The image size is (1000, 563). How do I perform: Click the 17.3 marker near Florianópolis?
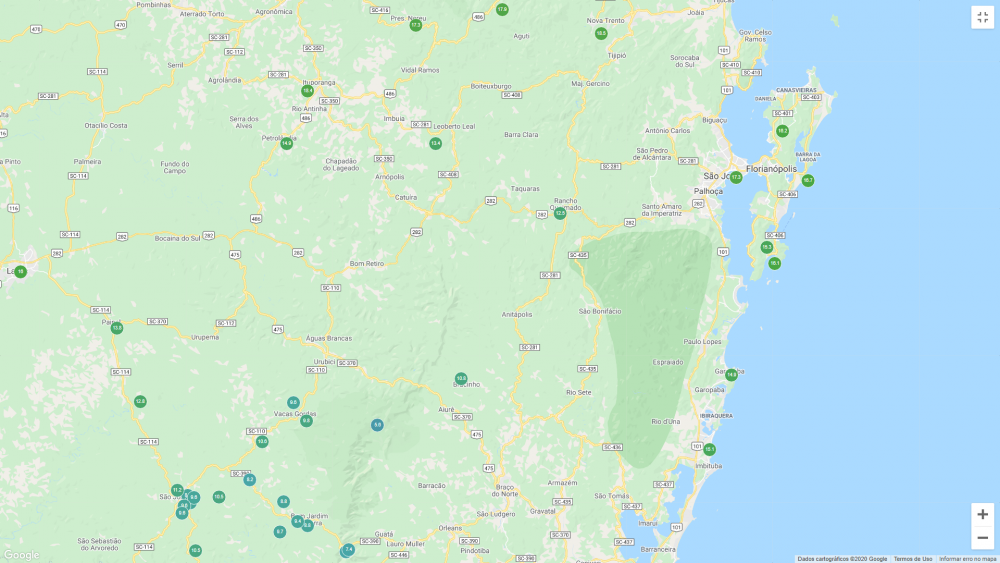(736, 177)
